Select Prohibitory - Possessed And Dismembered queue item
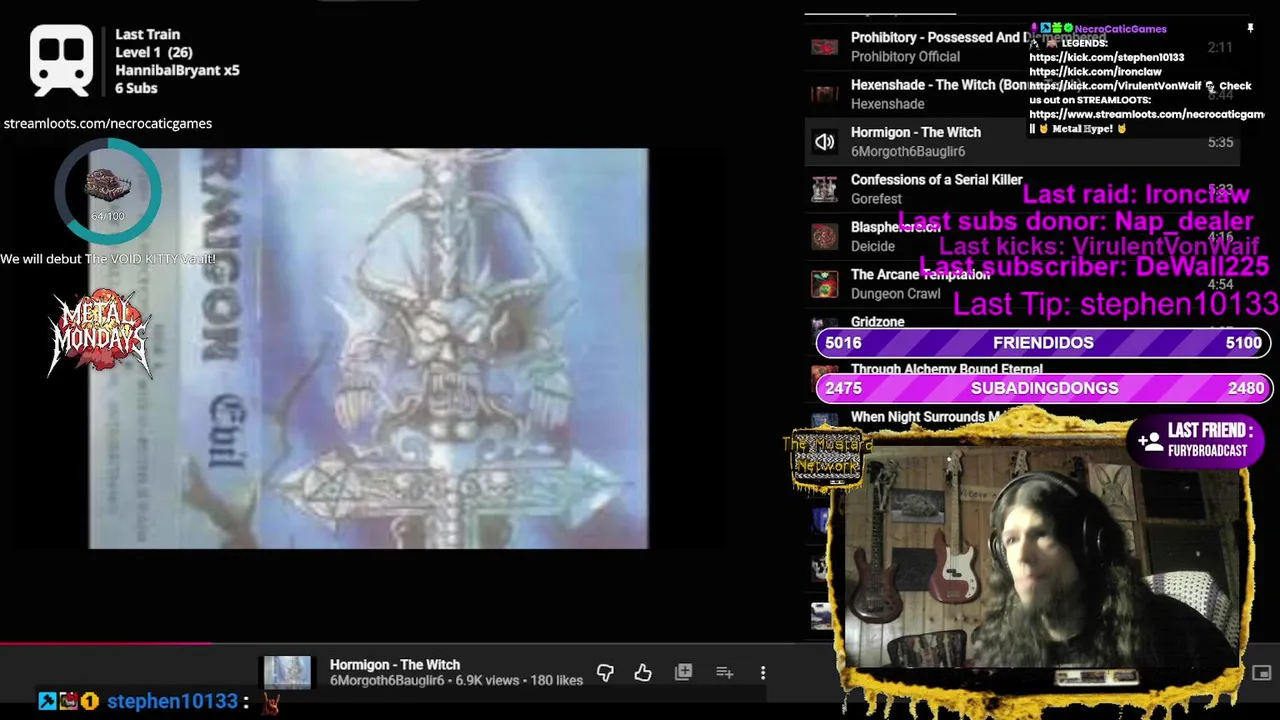Viewport: 1280px width, 720px height. (1022, 47)
